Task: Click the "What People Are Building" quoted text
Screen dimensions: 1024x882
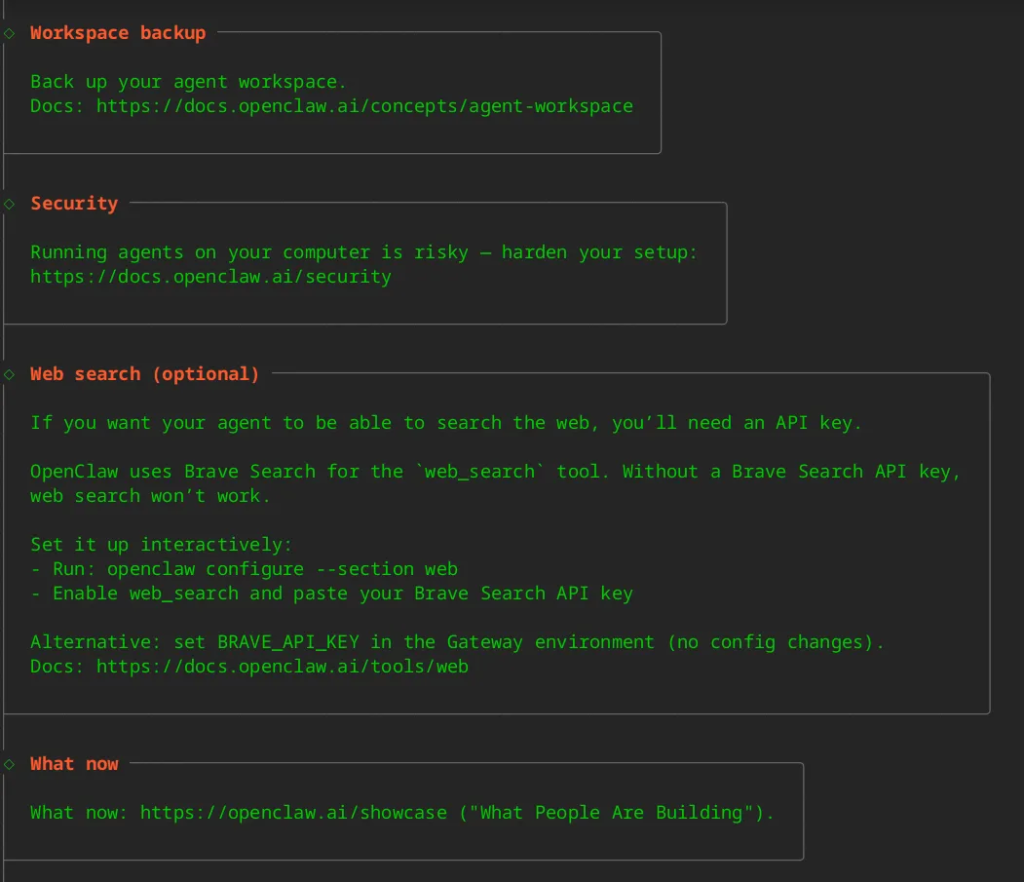Action: coord(612,813)
